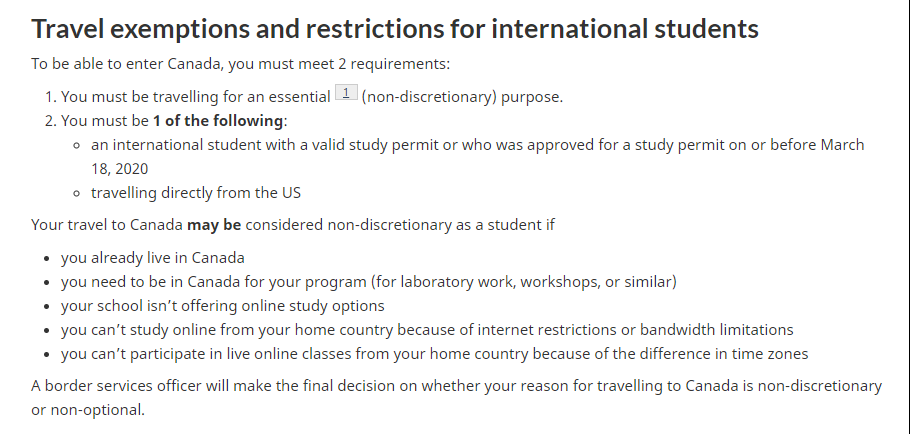The image size is (910, 434).
Task: Click the 'March 18, 2020' date text
Action: point(478,157)
